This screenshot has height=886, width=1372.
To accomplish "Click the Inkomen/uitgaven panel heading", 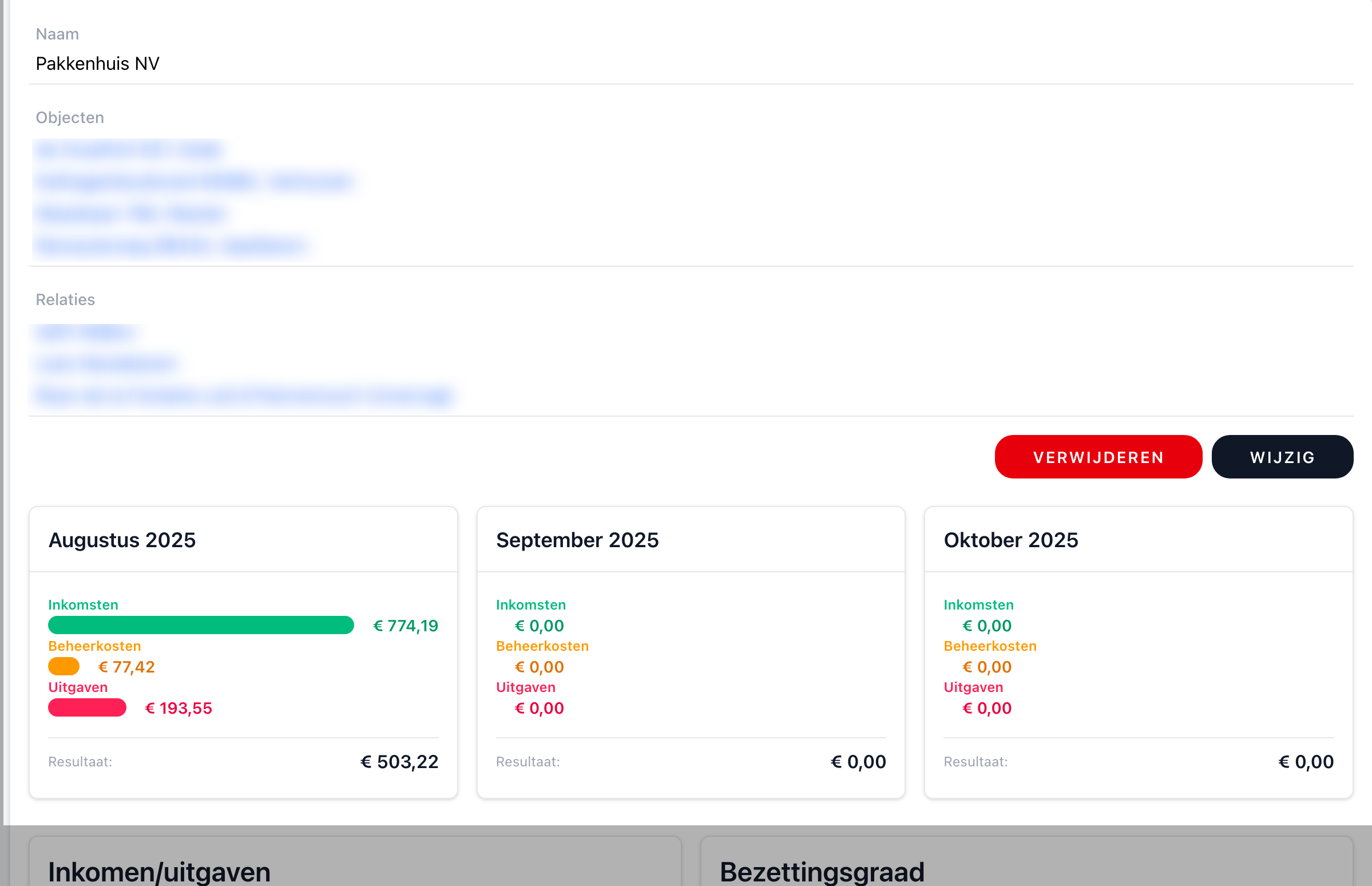I will click(159, 871).
